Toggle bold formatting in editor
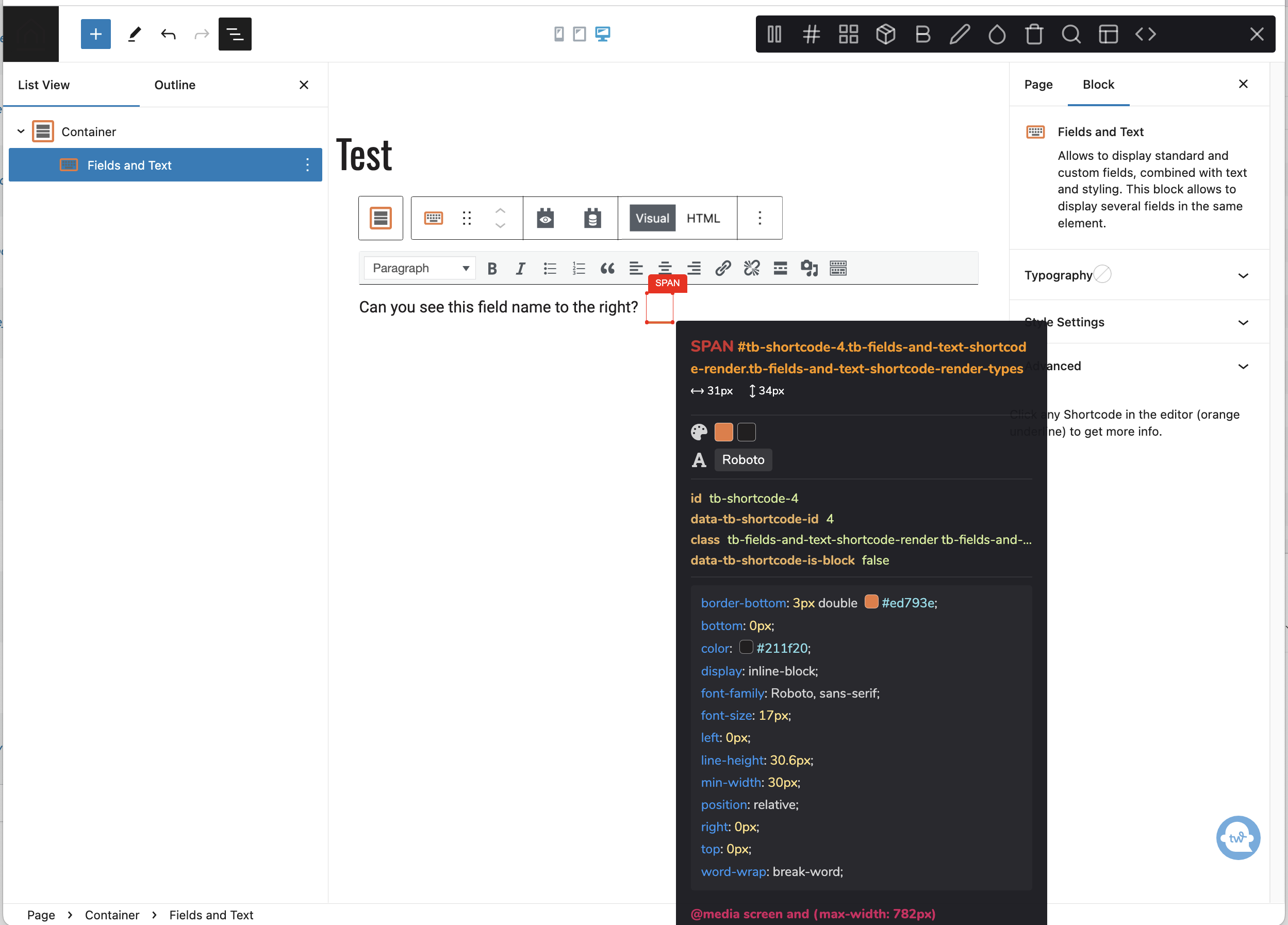 (492, 268)
